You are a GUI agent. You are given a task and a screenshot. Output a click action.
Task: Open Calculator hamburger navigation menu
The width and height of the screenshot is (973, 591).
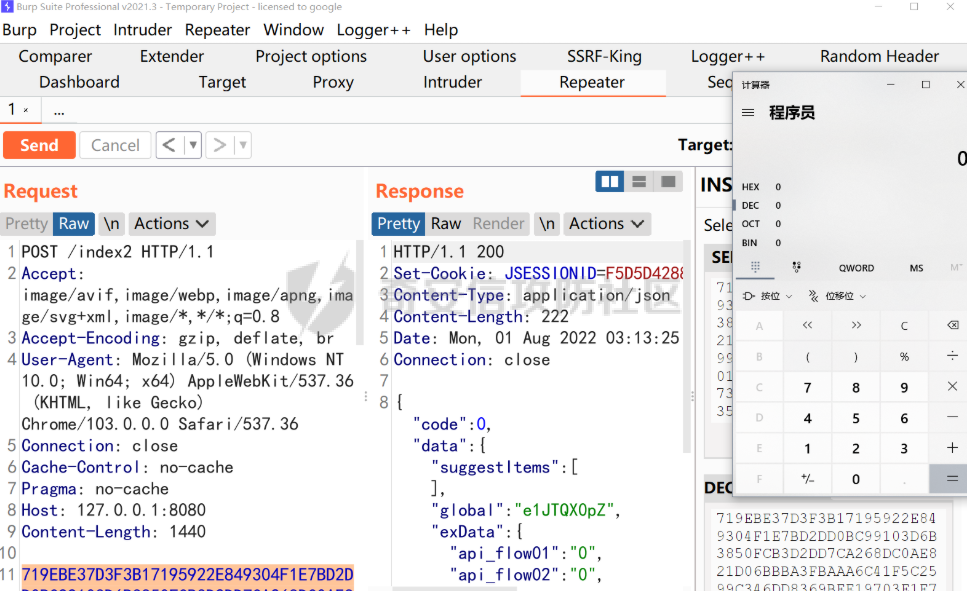748,112
